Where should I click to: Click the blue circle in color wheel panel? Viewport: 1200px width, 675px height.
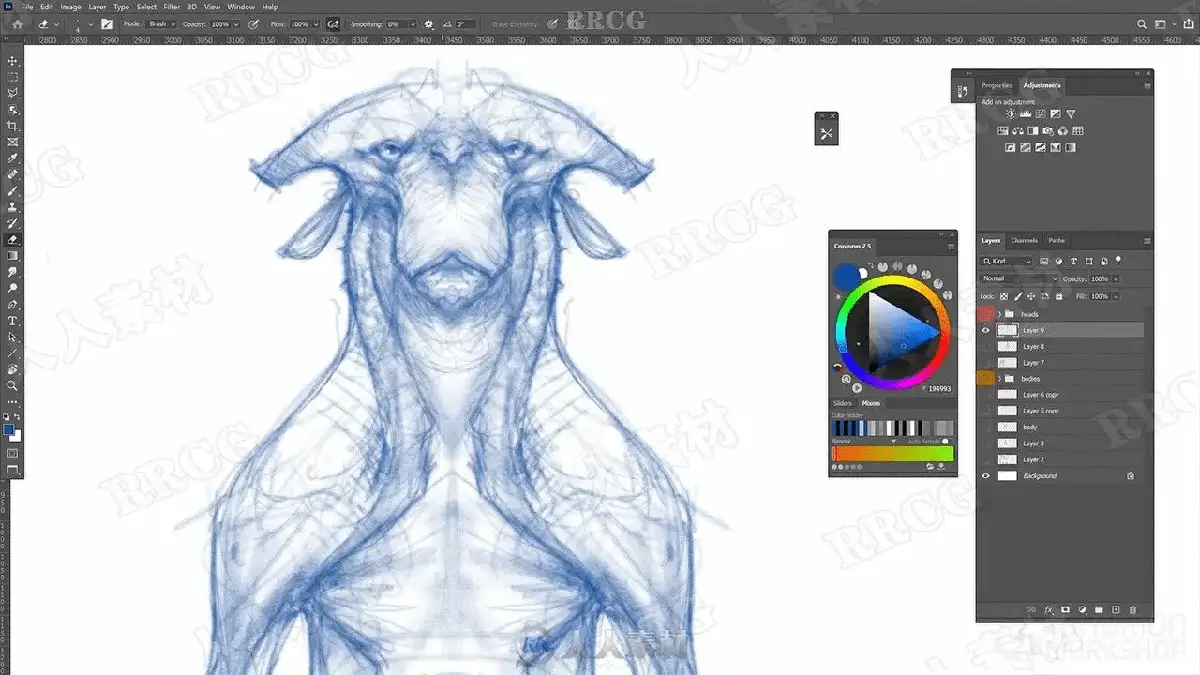[847, 277]
